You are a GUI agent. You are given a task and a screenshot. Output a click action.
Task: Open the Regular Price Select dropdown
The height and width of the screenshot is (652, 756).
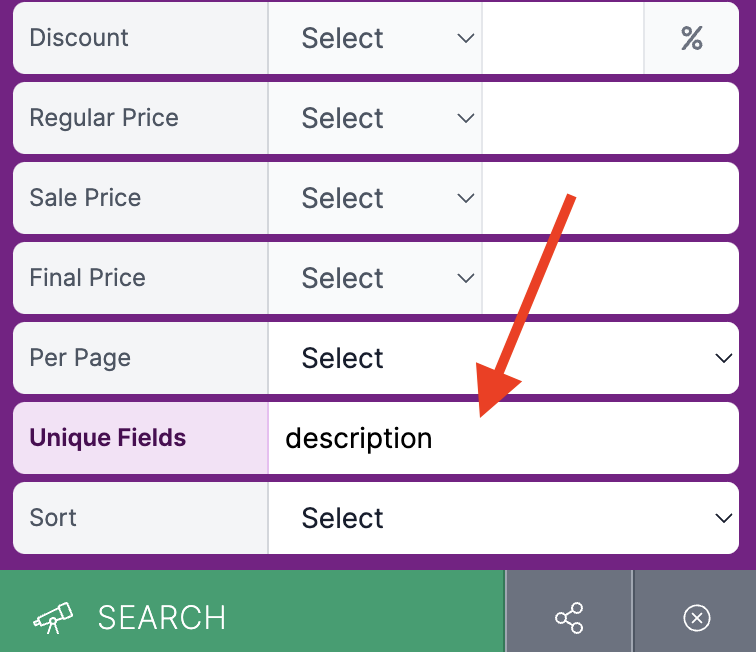tap(375, 118)
